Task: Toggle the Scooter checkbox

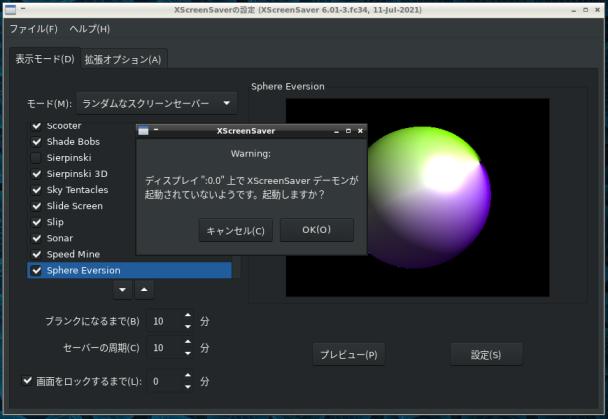Action: (x=36, y=126)
